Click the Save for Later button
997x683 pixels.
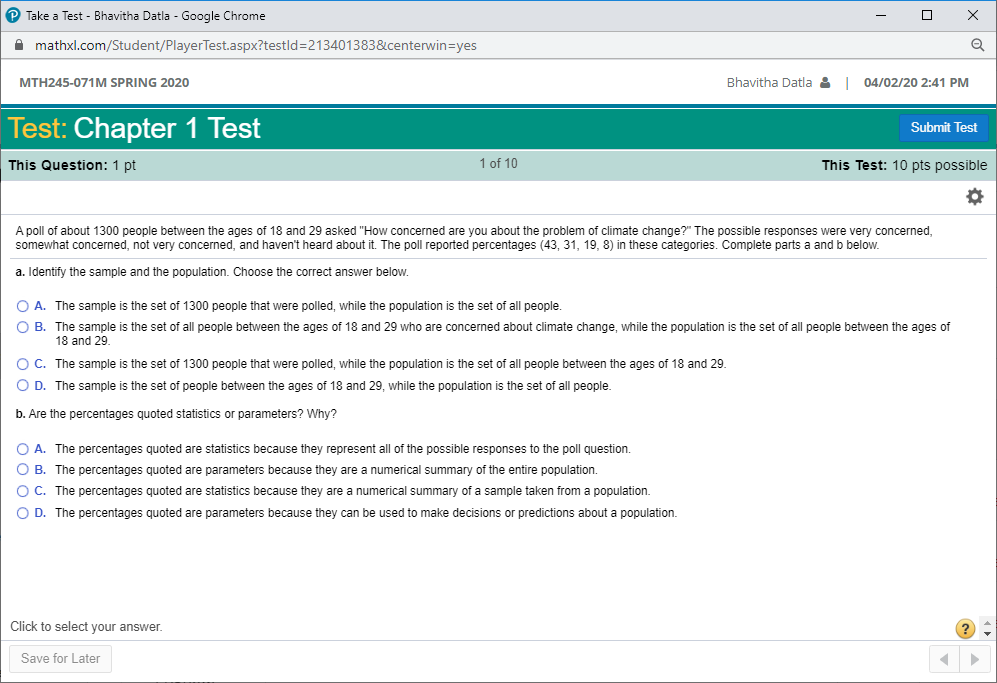point(59,658)
